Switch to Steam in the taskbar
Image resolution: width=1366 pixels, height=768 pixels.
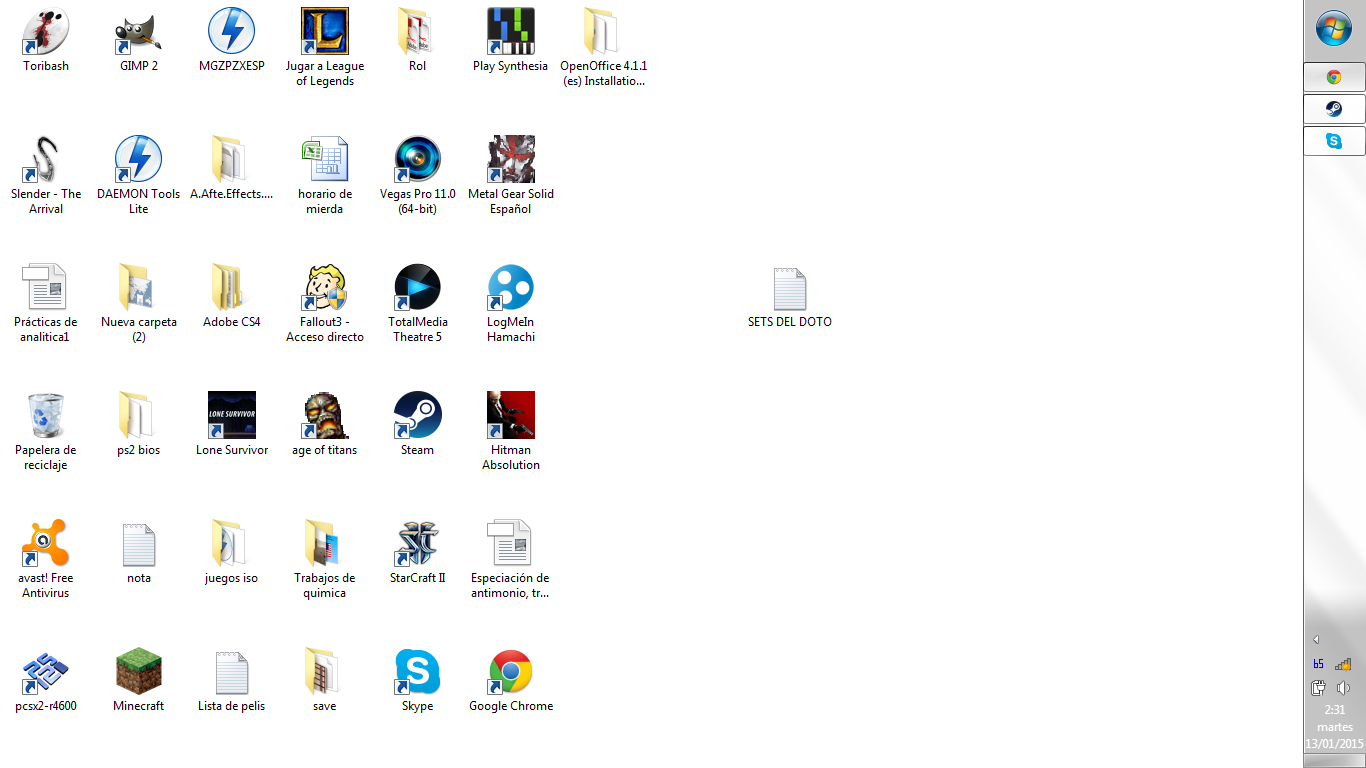tap(1334, 109)
